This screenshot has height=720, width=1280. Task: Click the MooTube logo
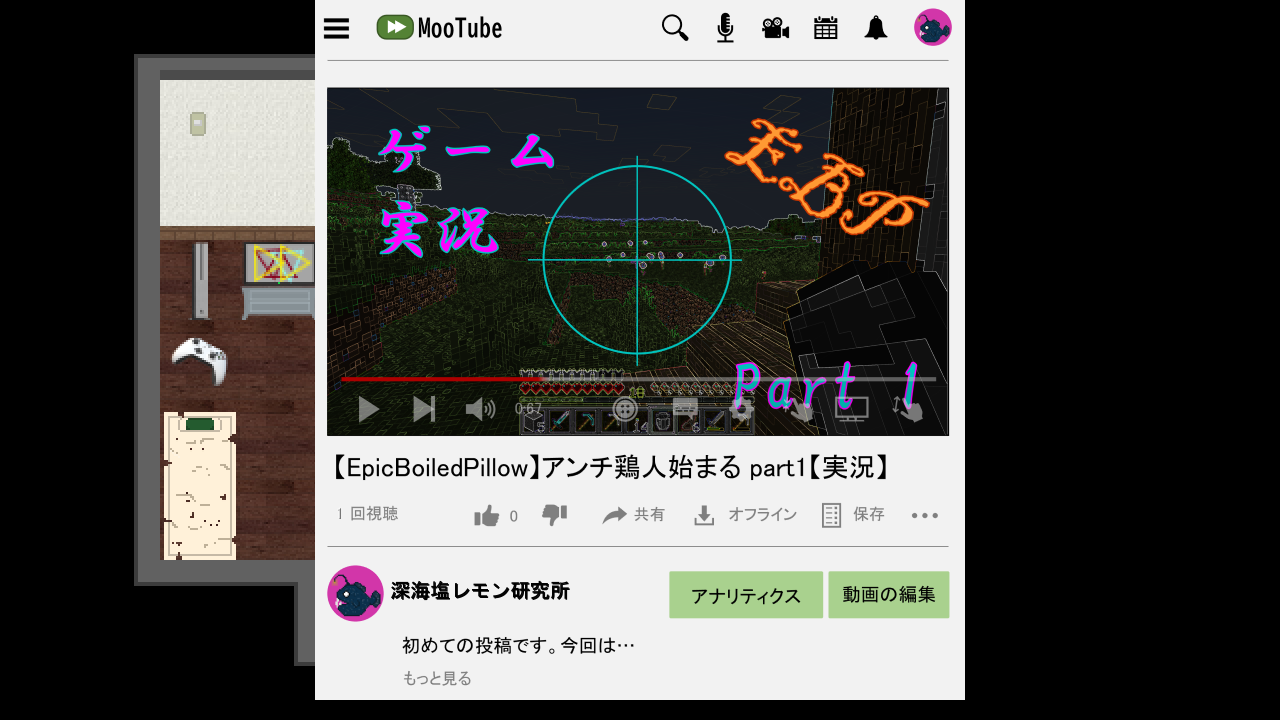pos(440,28)
